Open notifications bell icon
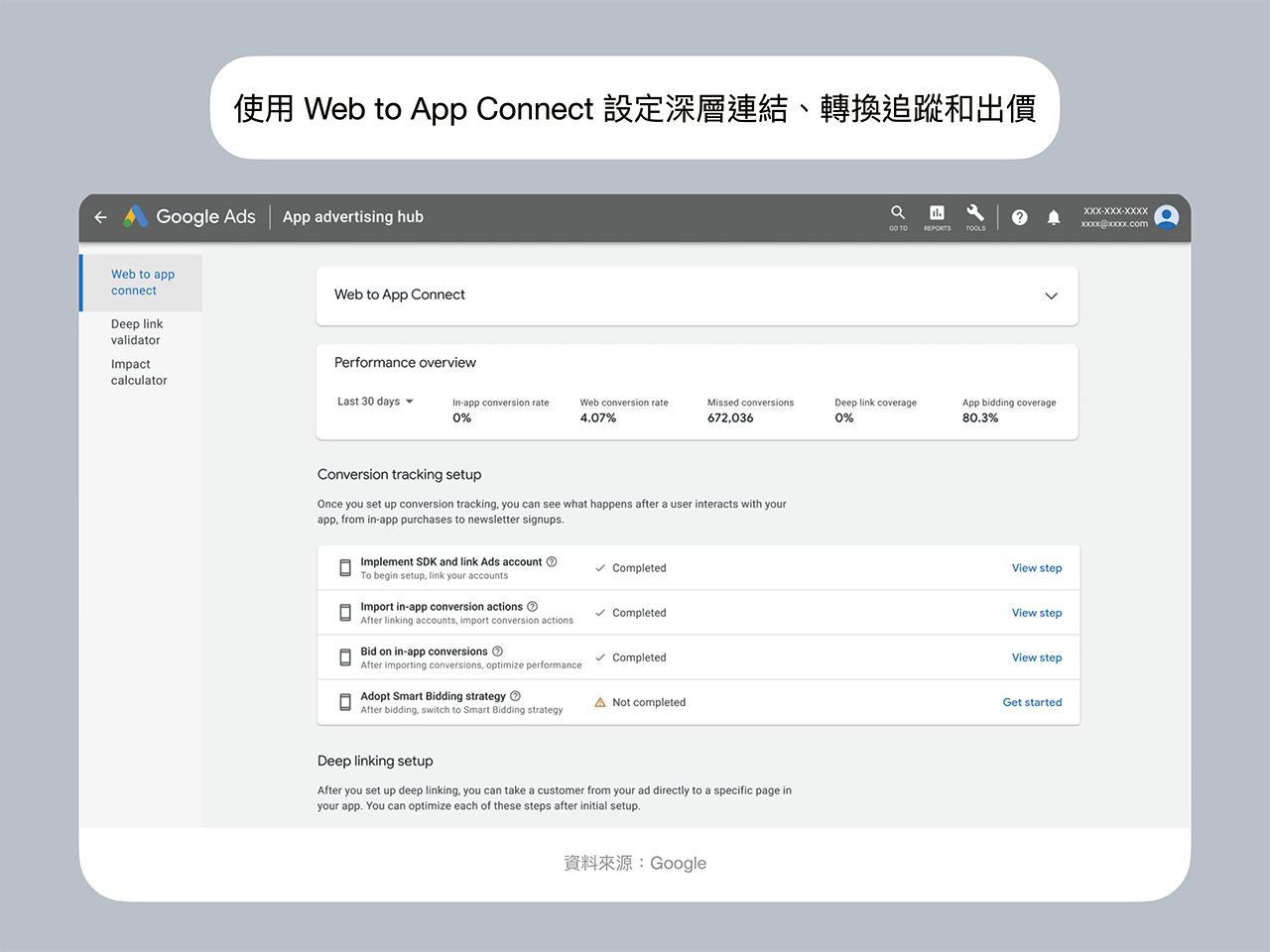Screen dimensions: 1270x952 coord(1054,217)
